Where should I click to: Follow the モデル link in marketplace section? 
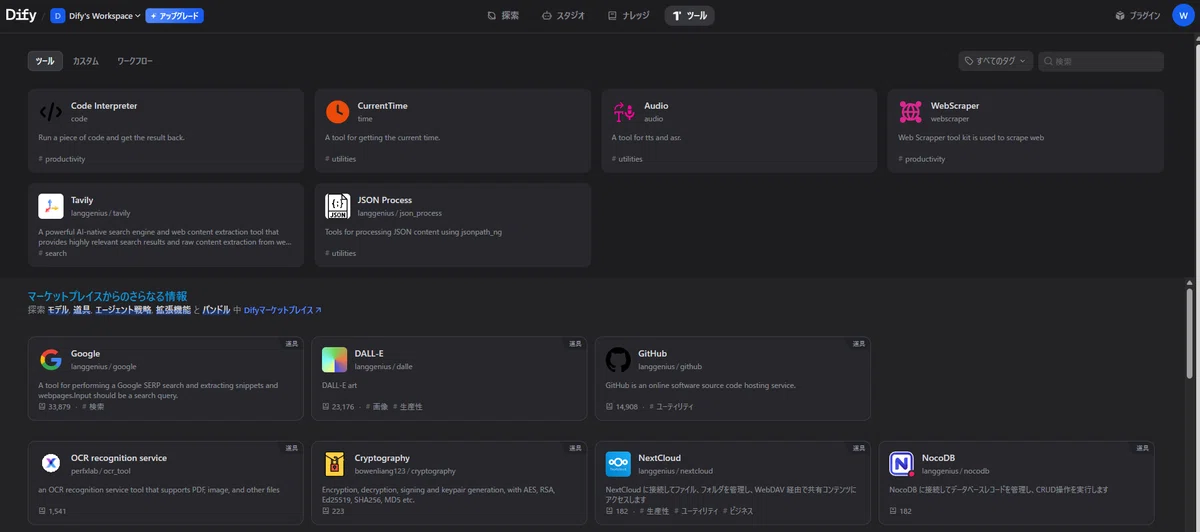pyautogui.click(x=58, y=311)
